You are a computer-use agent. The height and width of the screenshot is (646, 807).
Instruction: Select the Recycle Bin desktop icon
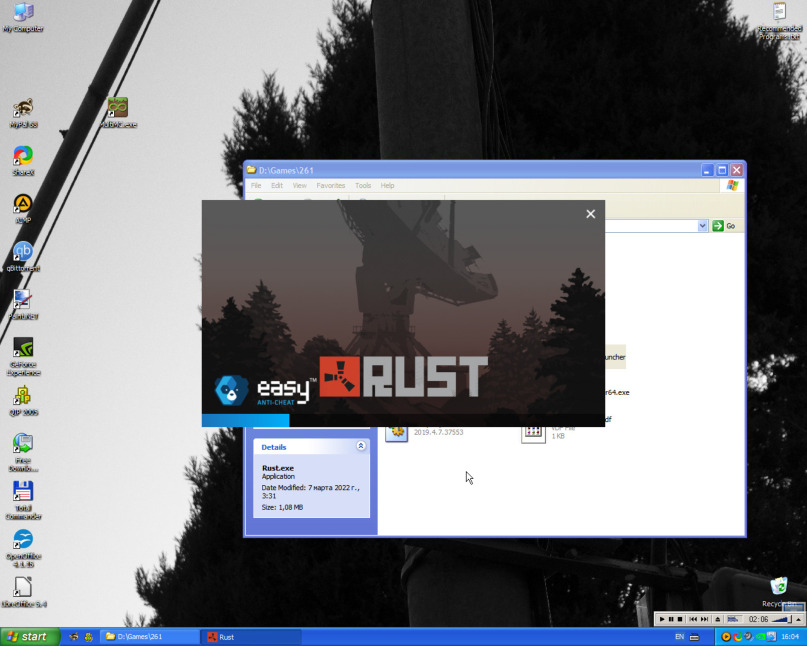tap(779, 592)
